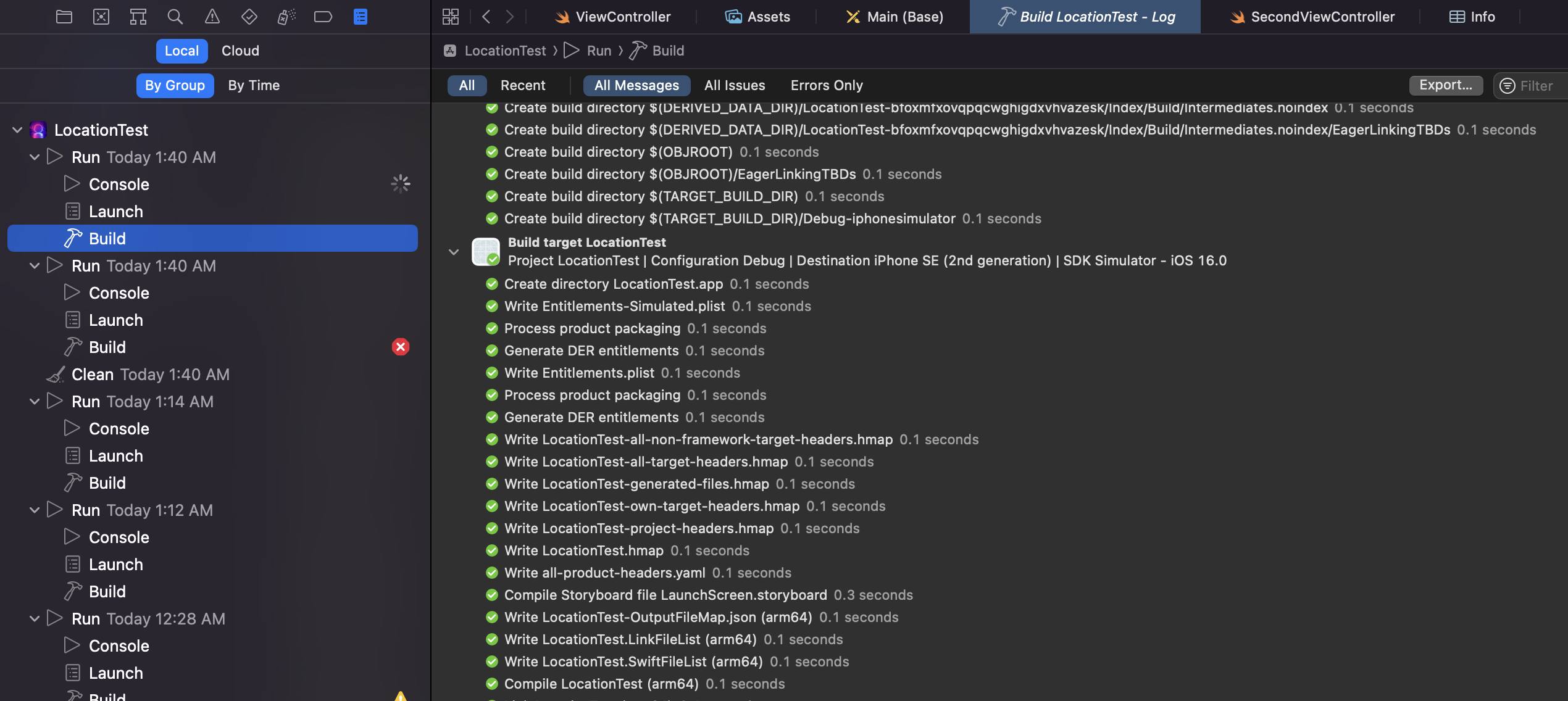Open the Test navigator diamond icon
The height and width of the screenshot is (701, 1568).
(x=249, y=17)
